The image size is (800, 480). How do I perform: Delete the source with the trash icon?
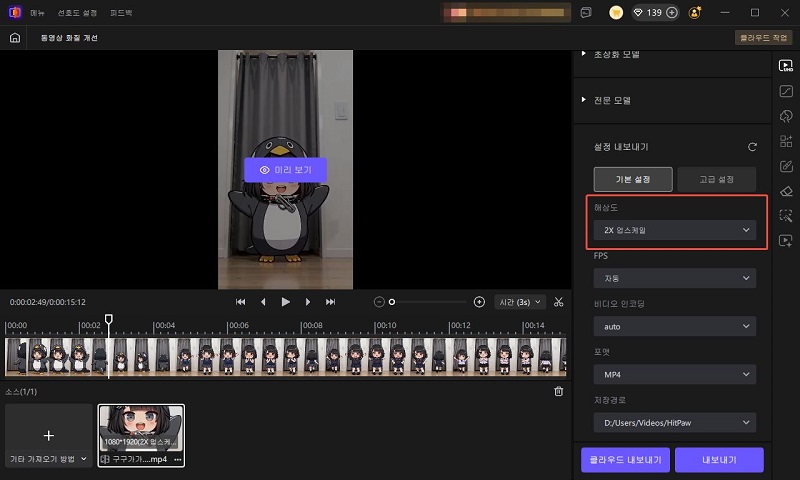(x=559, y=391)
